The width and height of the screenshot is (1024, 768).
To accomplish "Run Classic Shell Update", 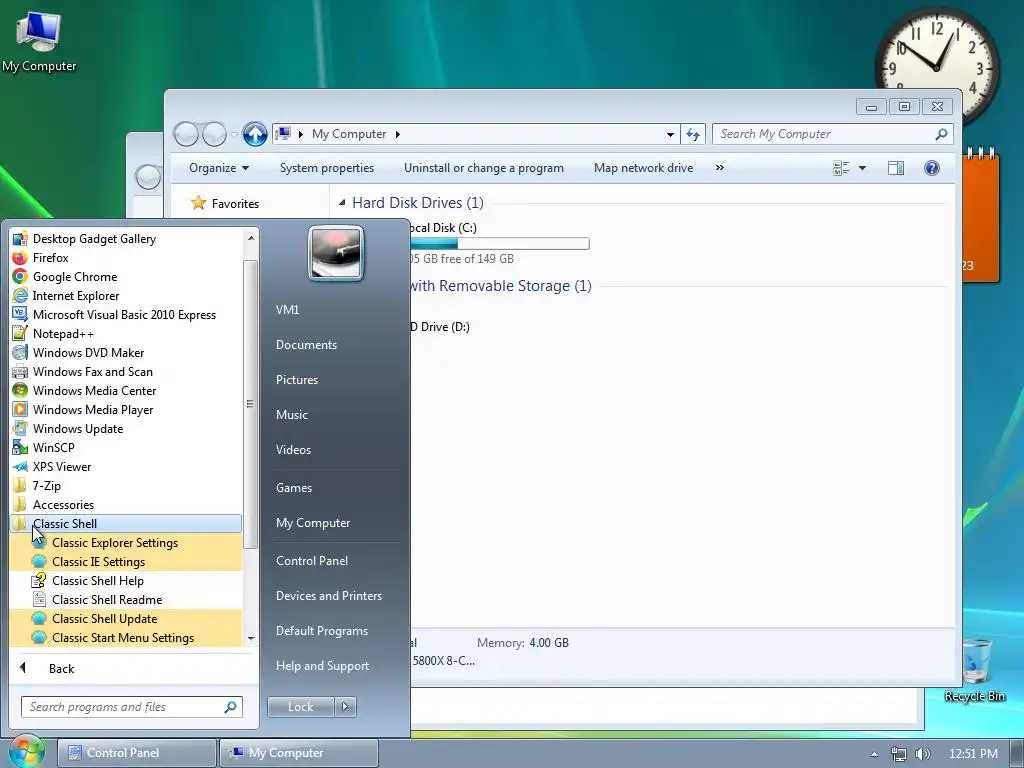I will pyautogui.click(x=125, y=618).
